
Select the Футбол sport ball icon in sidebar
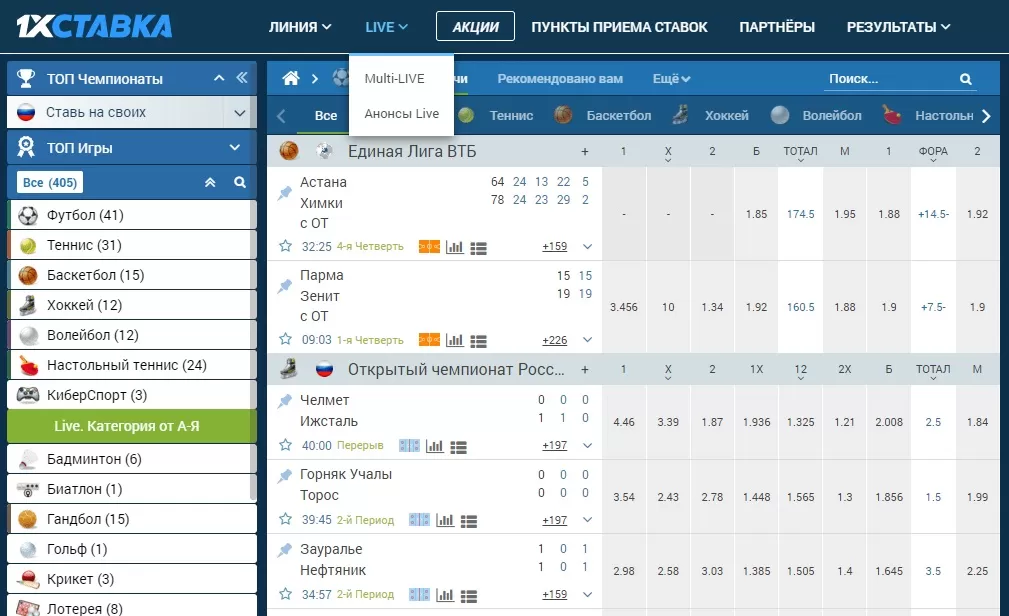[x=29, y=216]
